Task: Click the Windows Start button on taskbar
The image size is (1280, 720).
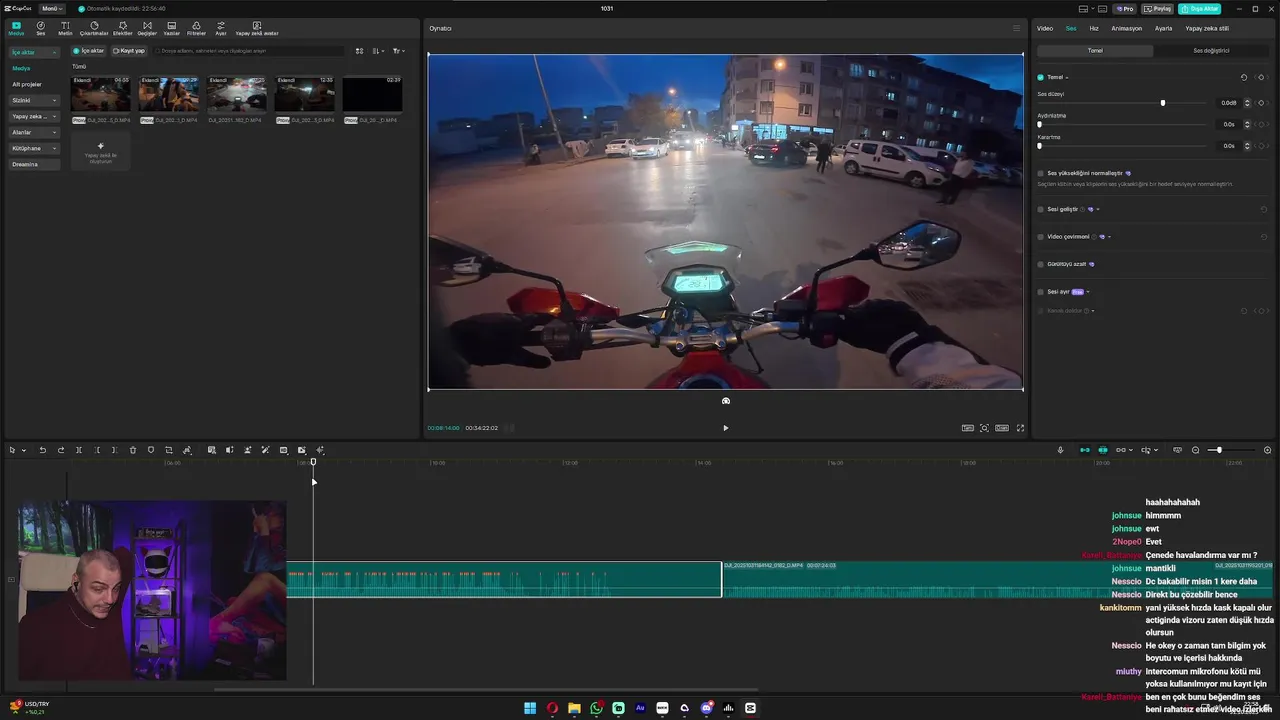Action: 530,708
